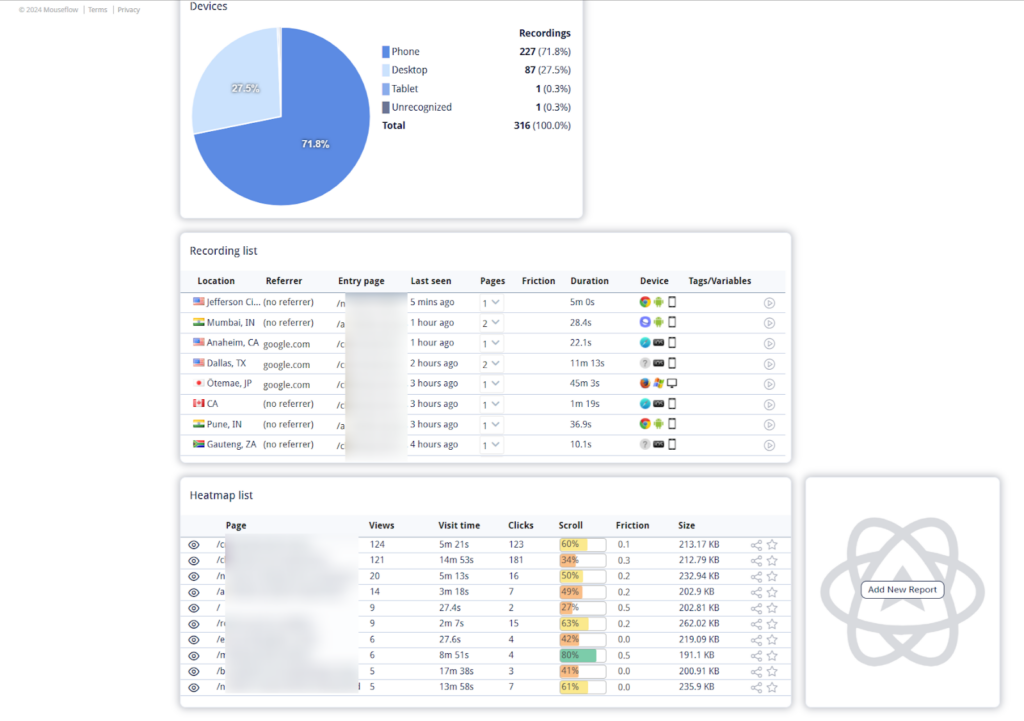
Task: Play the Mumbai, IN recording
Action: (x=769, y=323)
